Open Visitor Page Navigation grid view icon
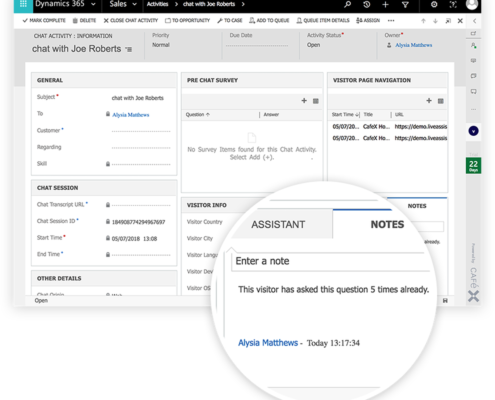 pos(441,101)
